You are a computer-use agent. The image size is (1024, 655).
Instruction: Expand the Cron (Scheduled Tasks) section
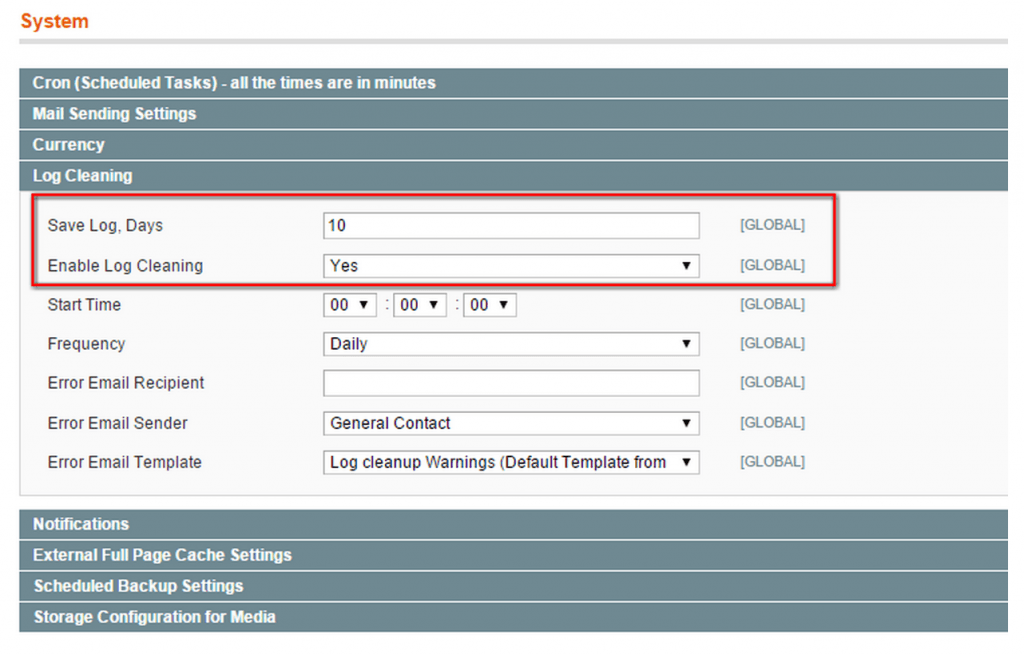point(234,83)
